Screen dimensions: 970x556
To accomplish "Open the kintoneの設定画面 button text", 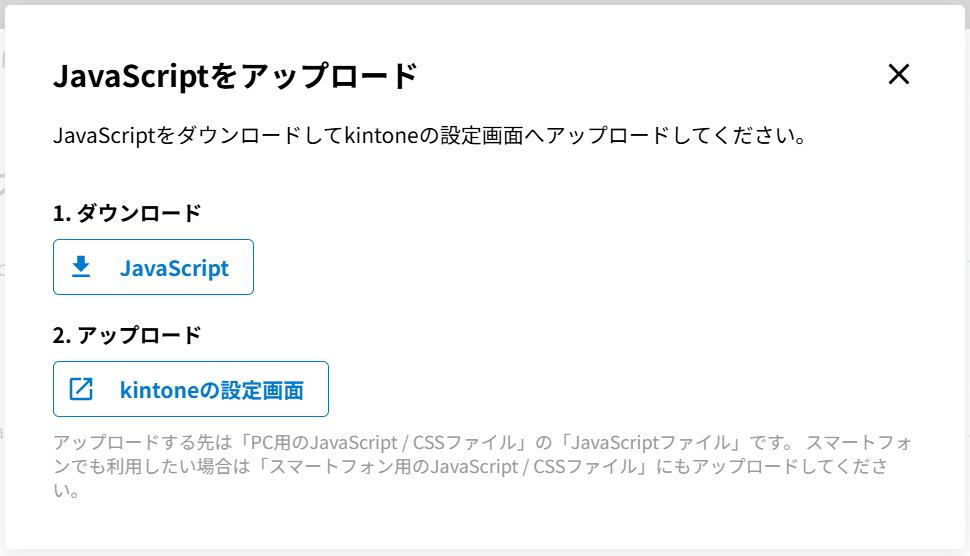I will click(x=211, y=390).
